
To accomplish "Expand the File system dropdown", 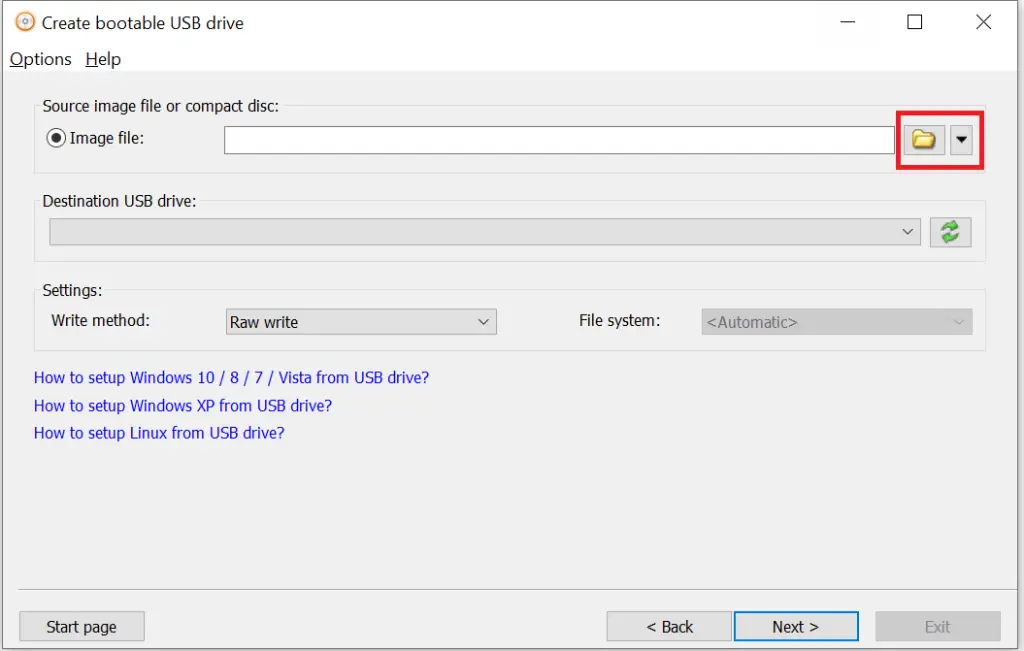I will 957,321.
